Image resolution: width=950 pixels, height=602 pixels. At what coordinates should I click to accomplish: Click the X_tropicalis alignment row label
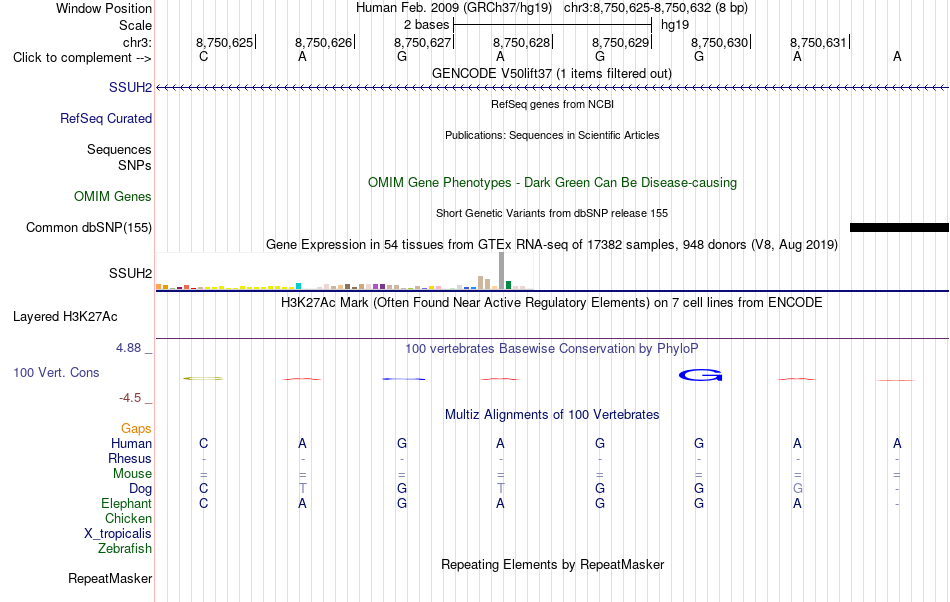pyautogui.click(x=118, y=534)
